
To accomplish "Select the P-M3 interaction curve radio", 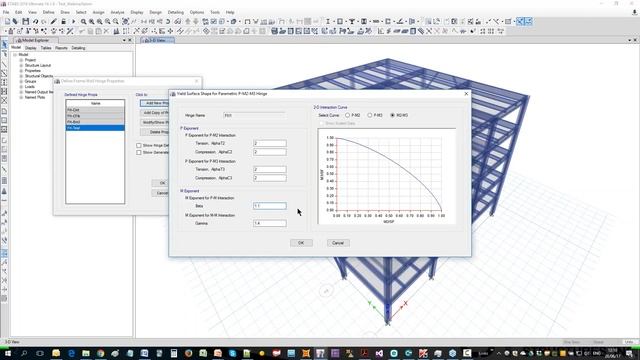I will coord(370,116).
